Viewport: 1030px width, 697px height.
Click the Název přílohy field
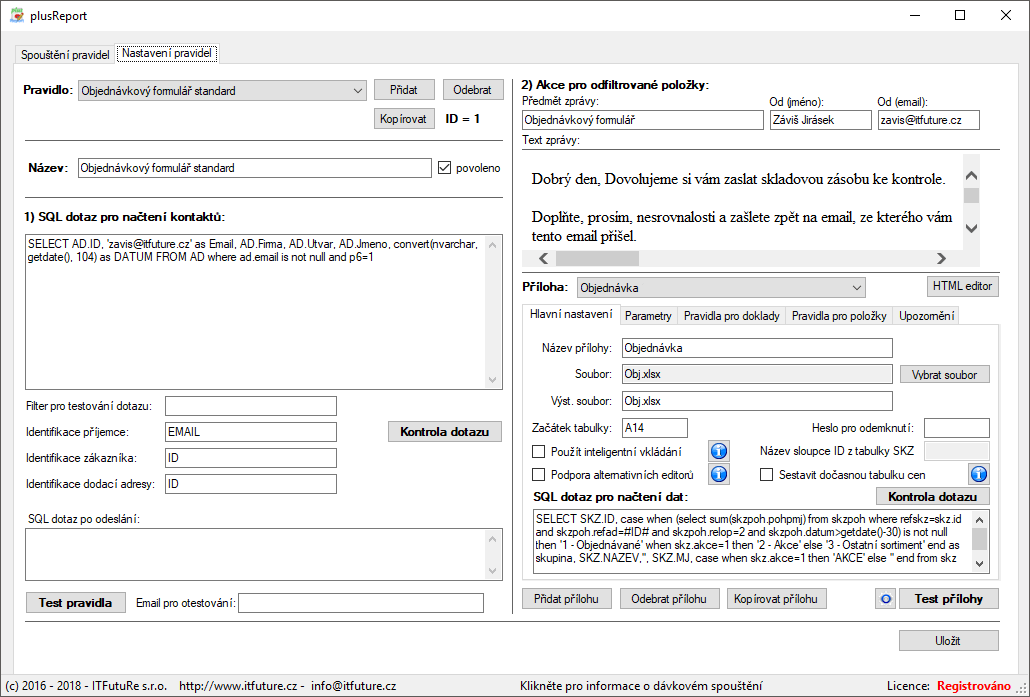757,348
